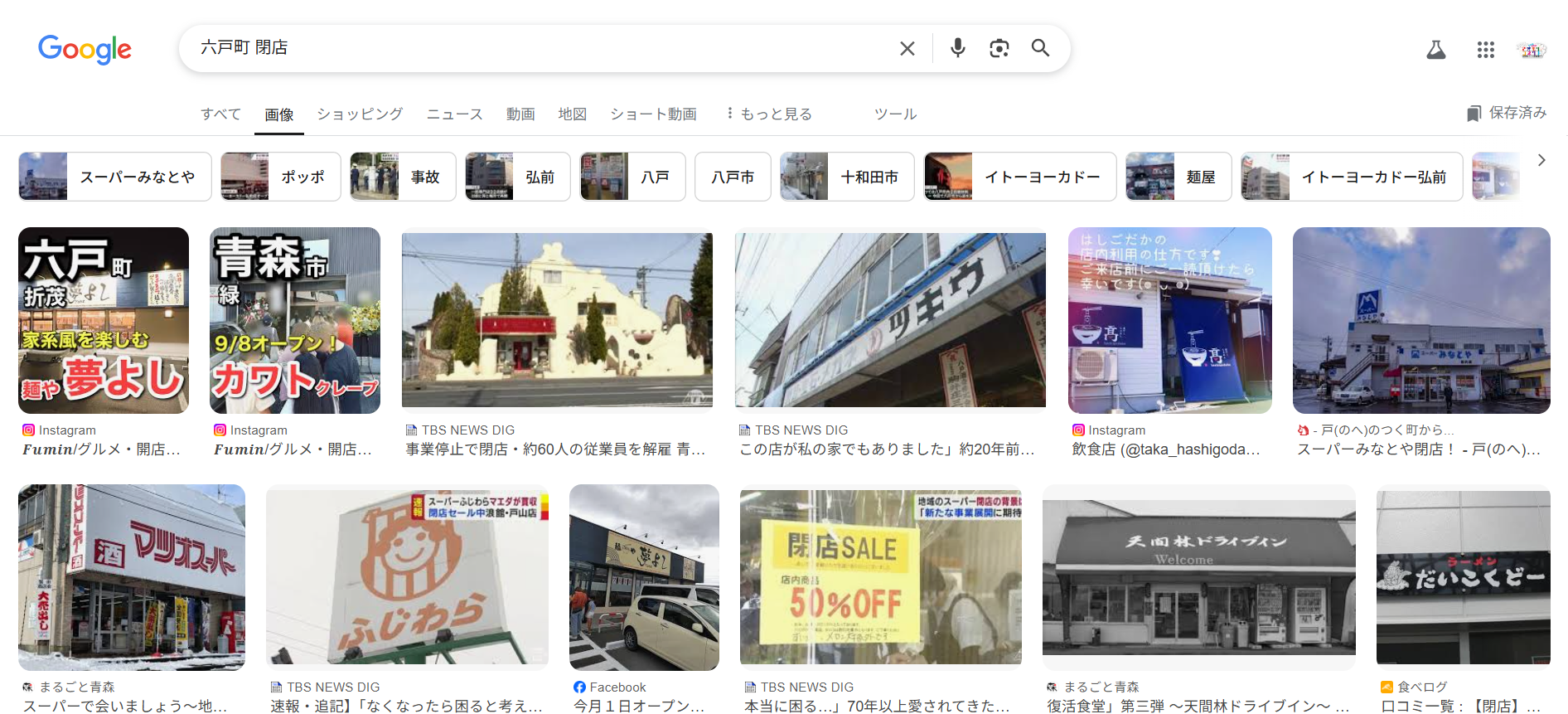Filter by 事故 chip

[x=403, y=177]
